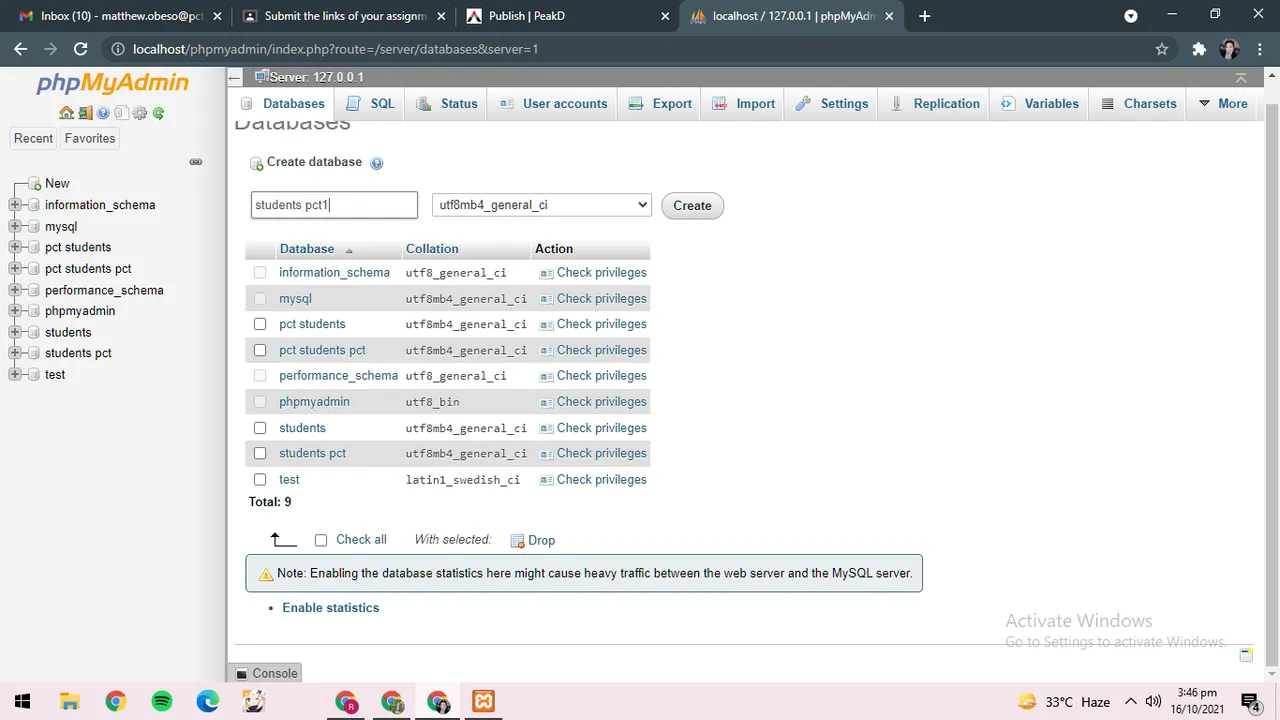Open the More menu dropdown
The image size is (1280, 720).
click(1223, 104)
